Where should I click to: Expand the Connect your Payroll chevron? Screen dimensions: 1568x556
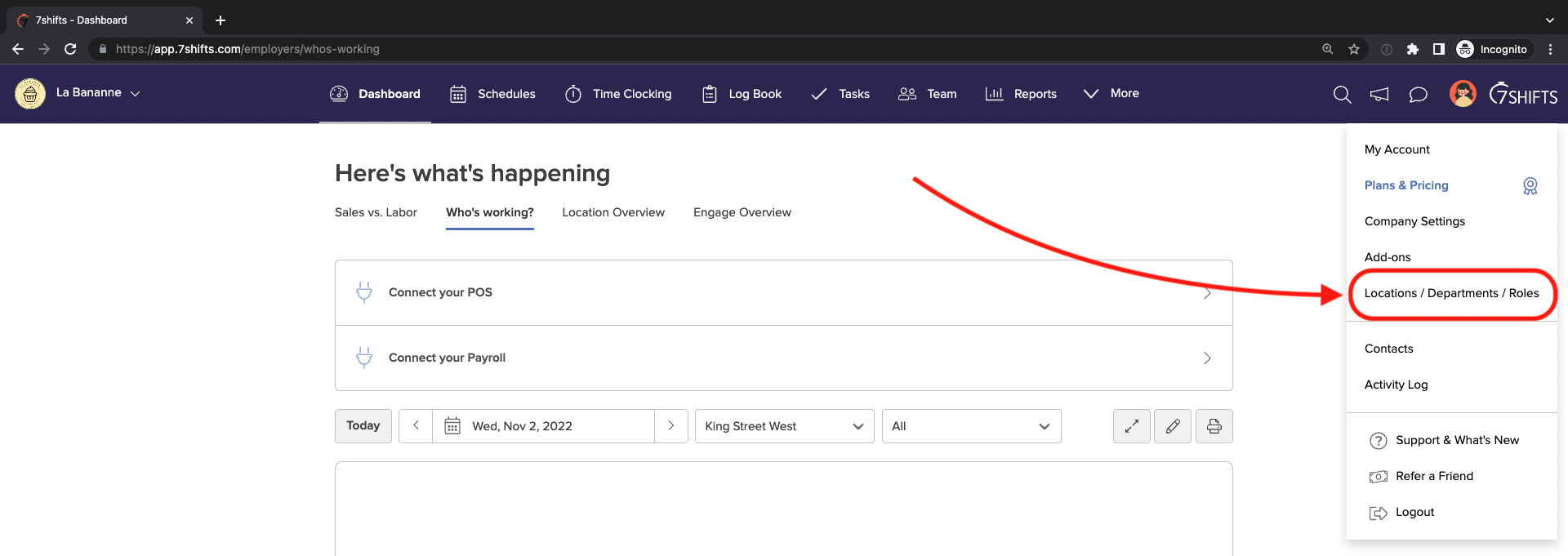click(1207, 358)
